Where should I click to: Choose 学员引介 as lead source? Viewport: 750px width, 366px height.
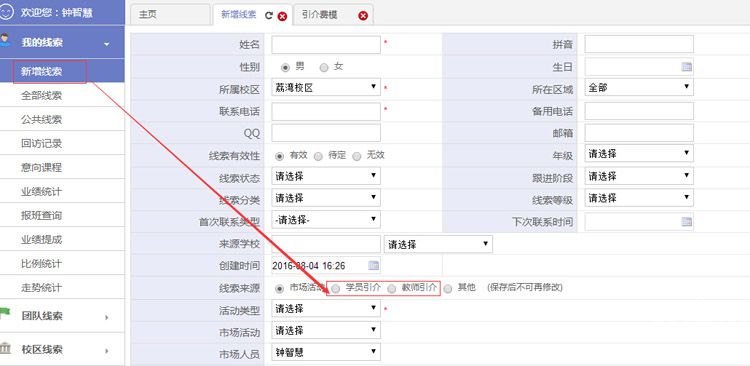[x=336, y=288]
